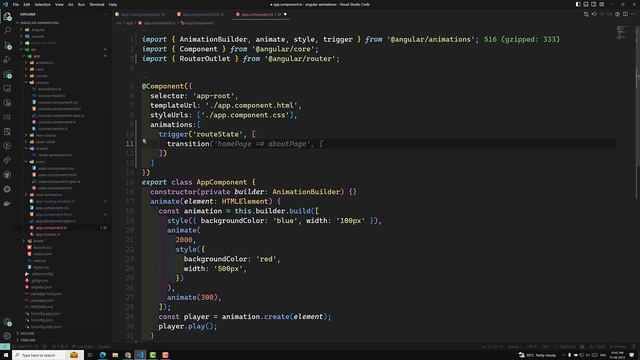Open the File menu
Viewport: 640px width, 360px height.
(16, 4)
